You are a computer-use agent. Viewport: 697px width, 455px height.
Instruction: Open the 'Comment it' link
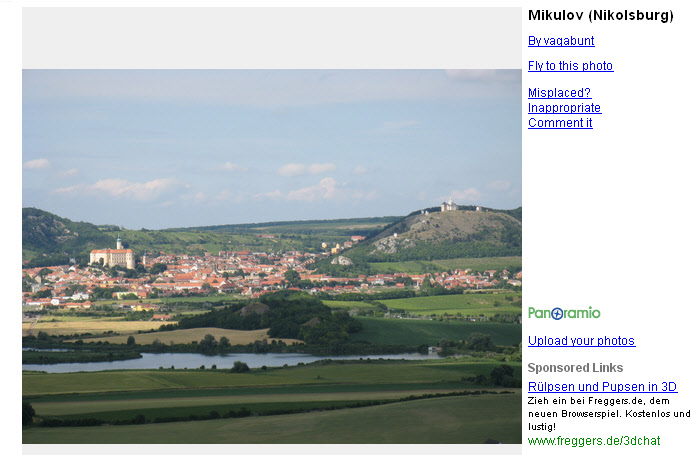tap(560, 123)
